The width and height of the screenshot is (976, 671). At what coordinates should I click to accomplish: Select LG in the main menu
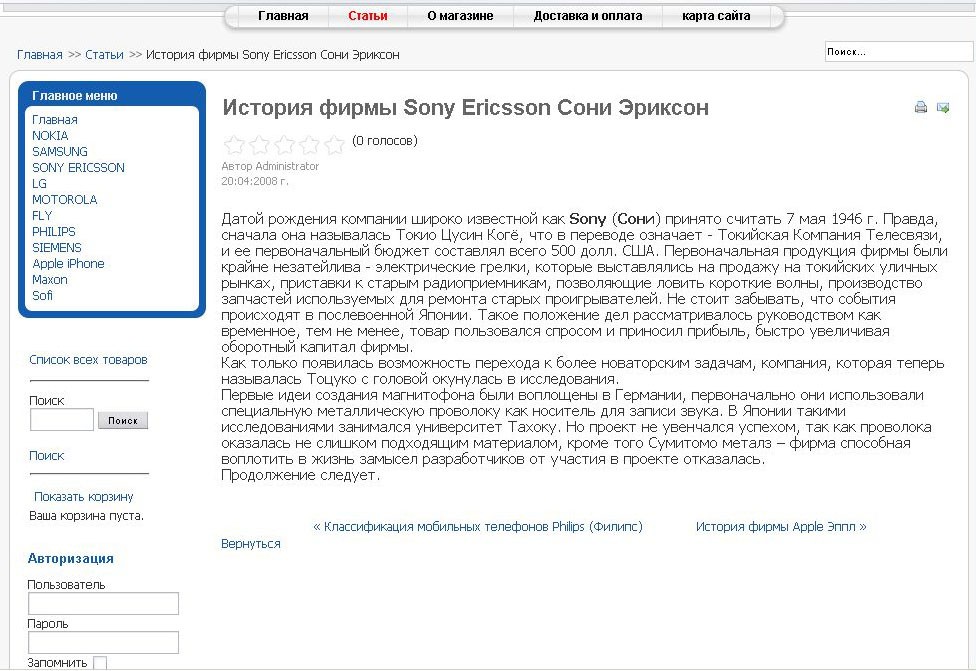click(39, 184)
